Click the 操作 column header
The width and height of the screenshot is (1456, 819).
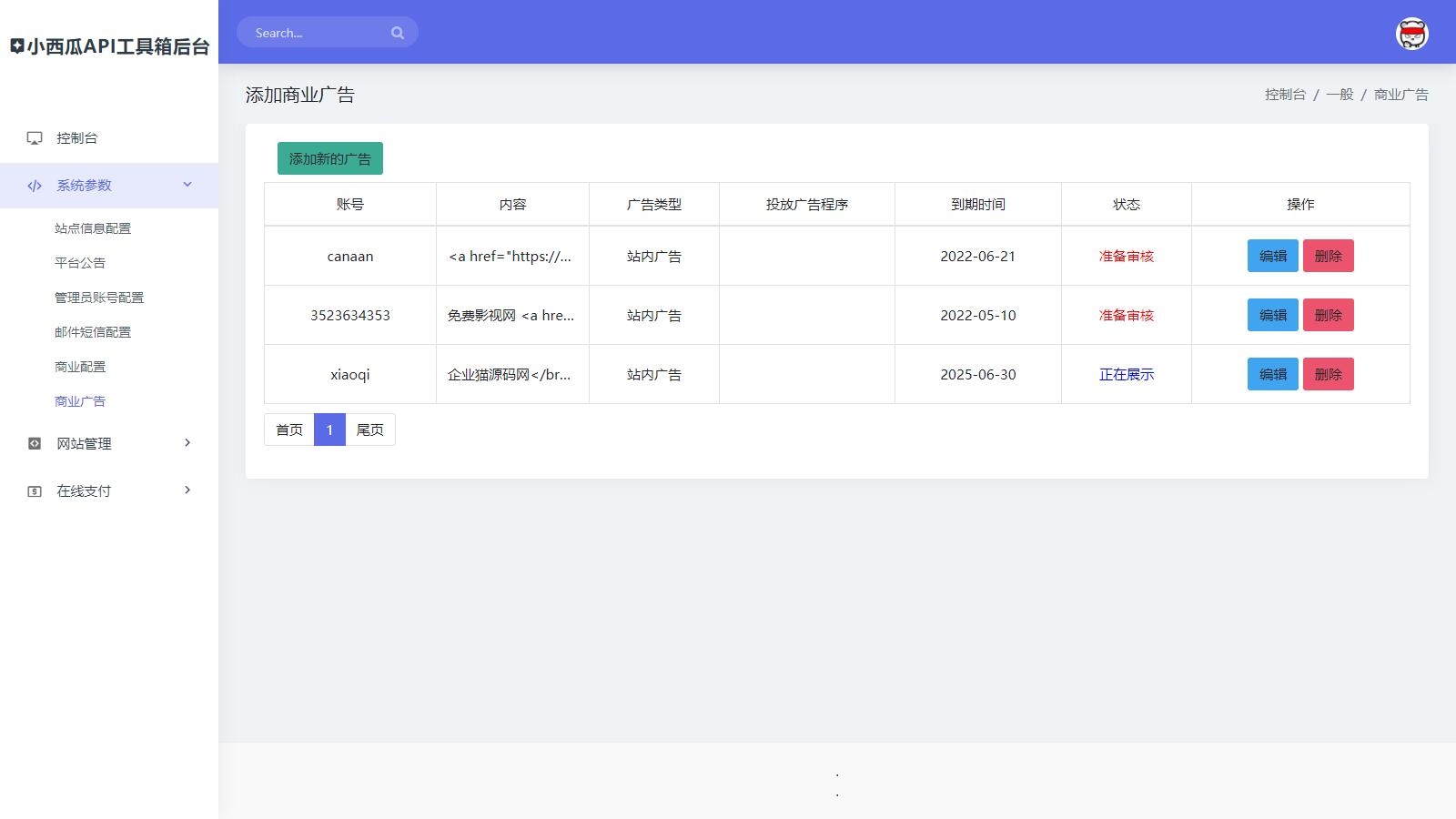click(1300, 205)
